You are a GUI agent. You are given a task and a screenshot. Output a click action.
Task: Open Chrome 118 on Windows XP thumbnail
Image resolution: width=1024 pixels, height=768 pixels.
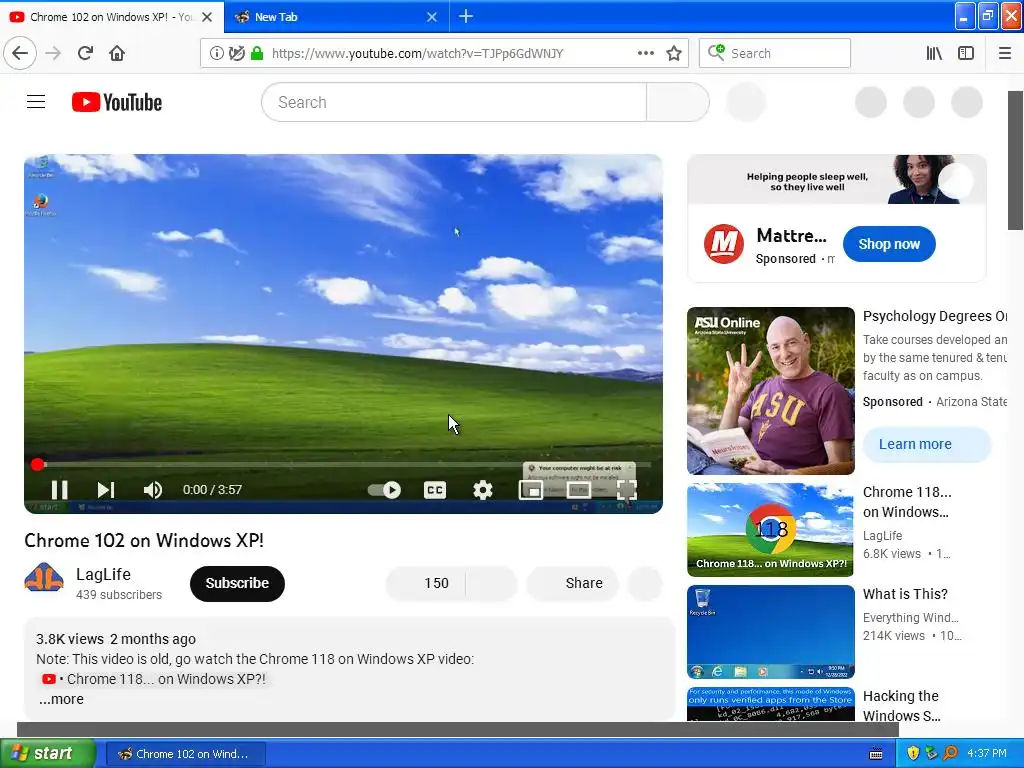[x=770, y=530]
